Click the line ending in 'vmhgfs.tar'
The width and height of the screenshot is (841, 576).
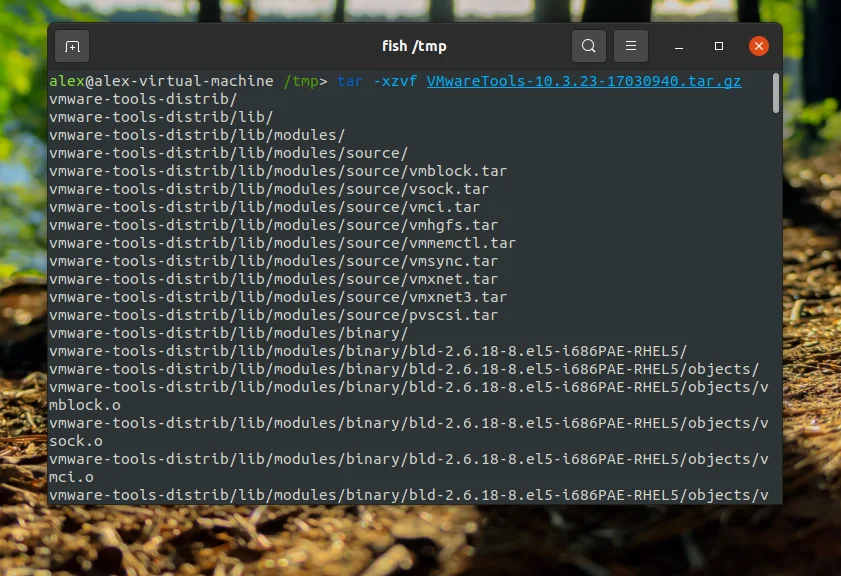(274, 225)
